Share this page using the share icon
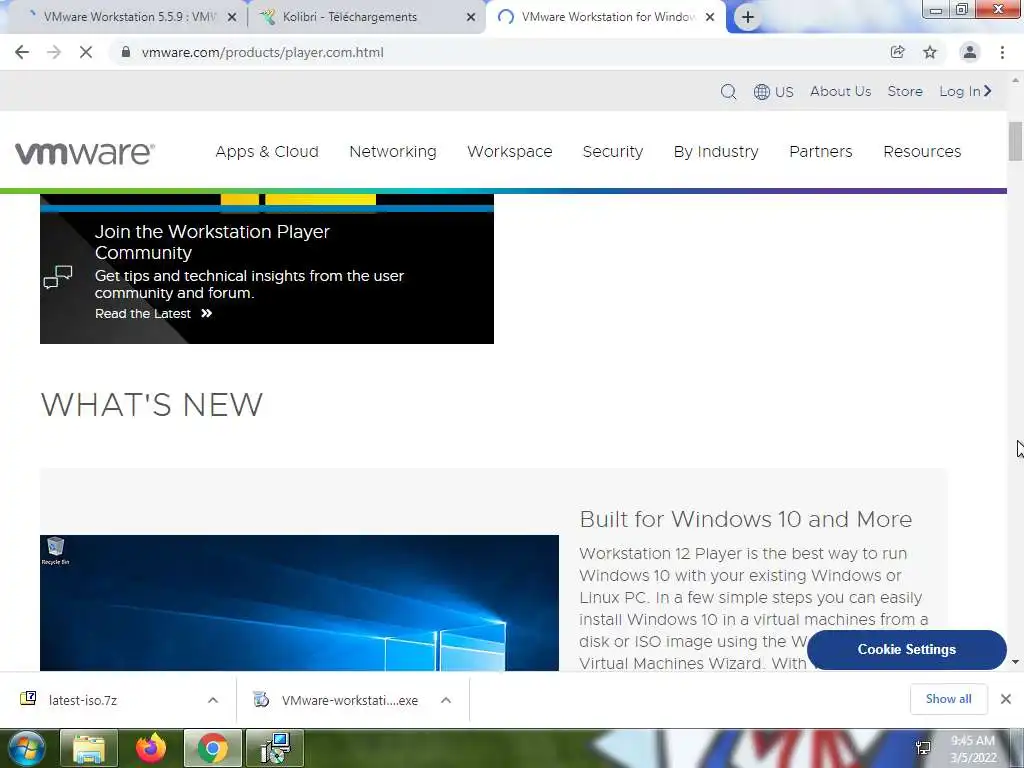Image resolution: width=1024 pixels, height=768 pixels. (897, 52)
